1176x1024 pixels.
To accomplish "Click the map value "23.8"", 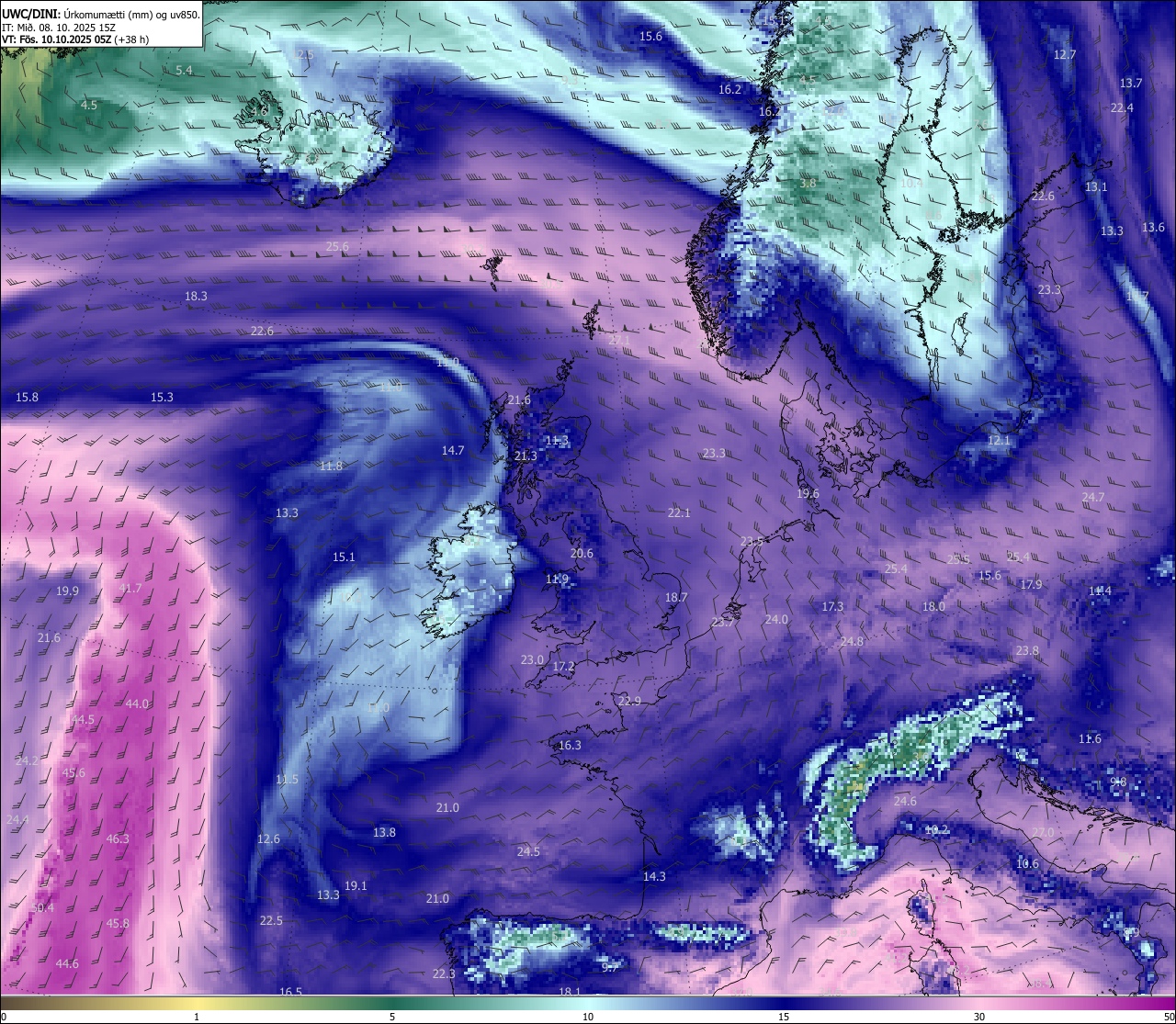I will [1027, 651].
